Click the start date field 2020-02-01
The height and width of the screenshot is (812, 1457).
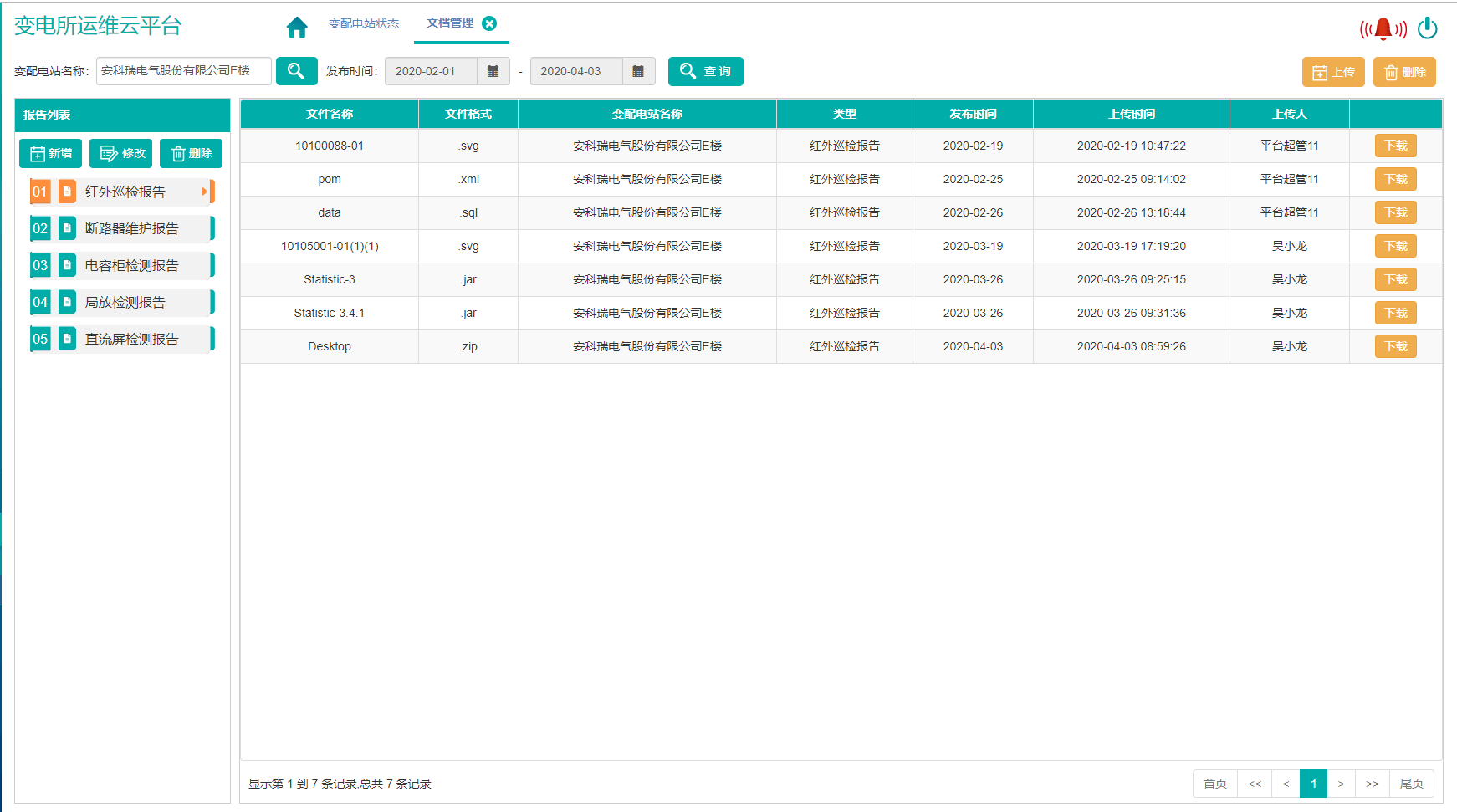click(431, 71)
